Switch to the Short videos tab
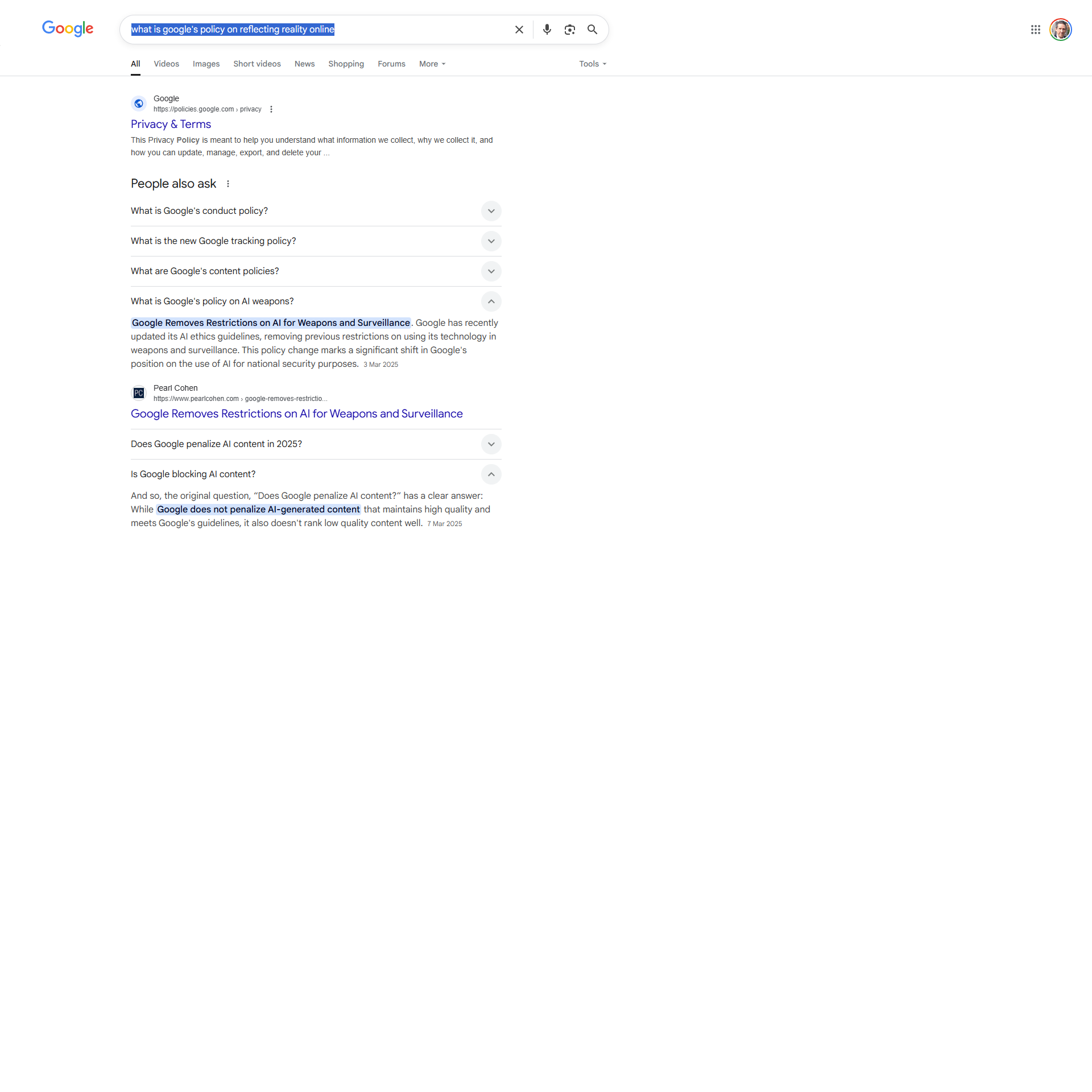 coord(257,64)
